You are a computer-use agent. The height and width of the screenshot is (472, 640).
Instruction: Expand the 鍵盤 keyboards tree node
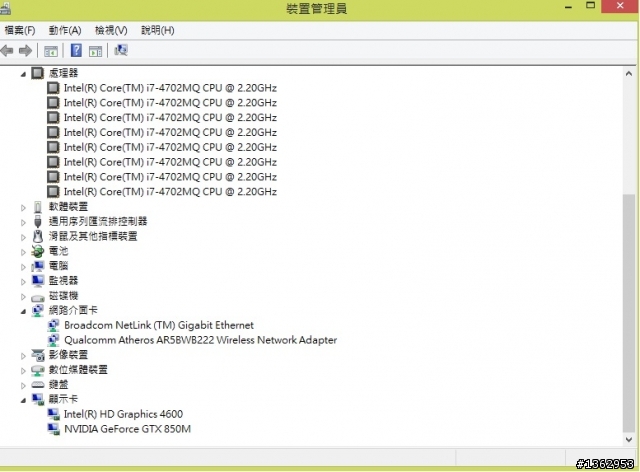(23, 385)
